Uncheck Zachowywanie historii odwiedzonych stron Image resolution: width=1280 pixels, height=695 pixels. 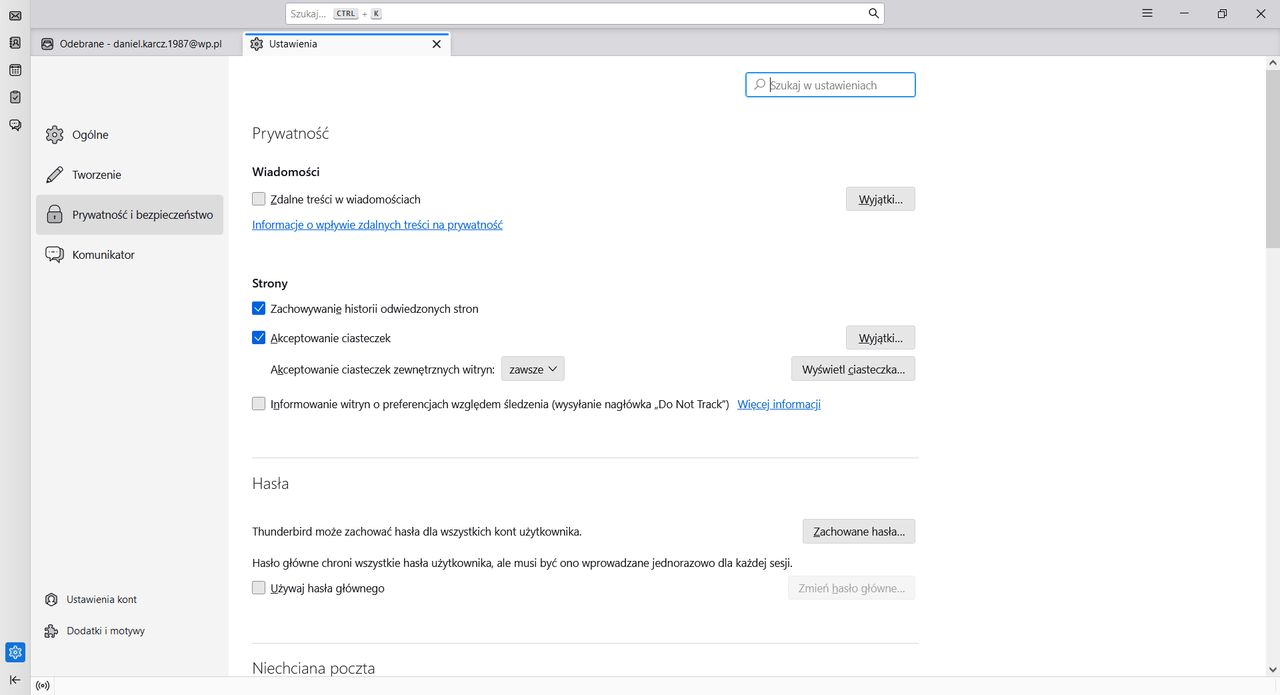click(x=259, y=309)
